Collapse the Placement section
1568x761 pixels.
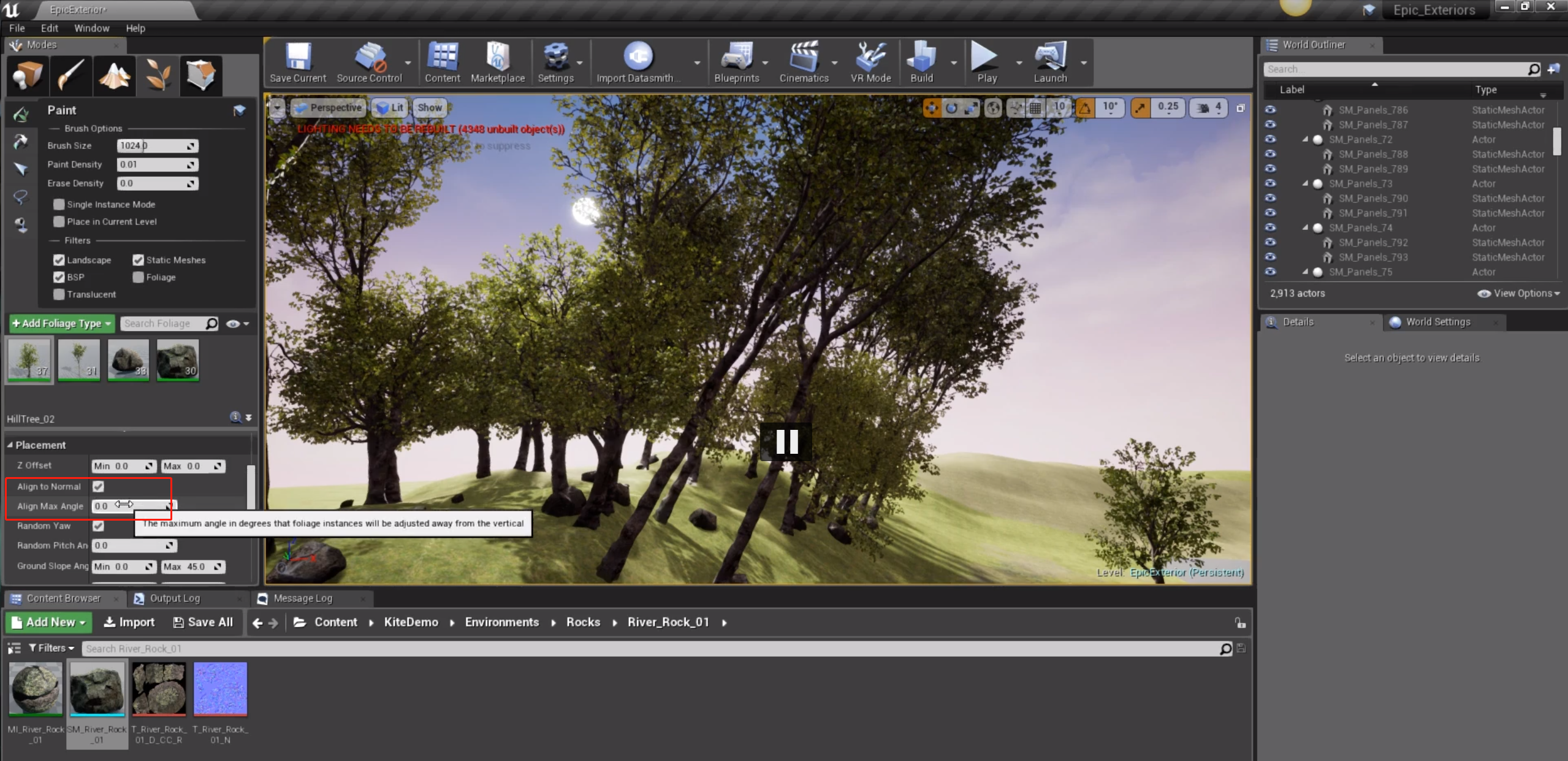(x=9, y=445)
